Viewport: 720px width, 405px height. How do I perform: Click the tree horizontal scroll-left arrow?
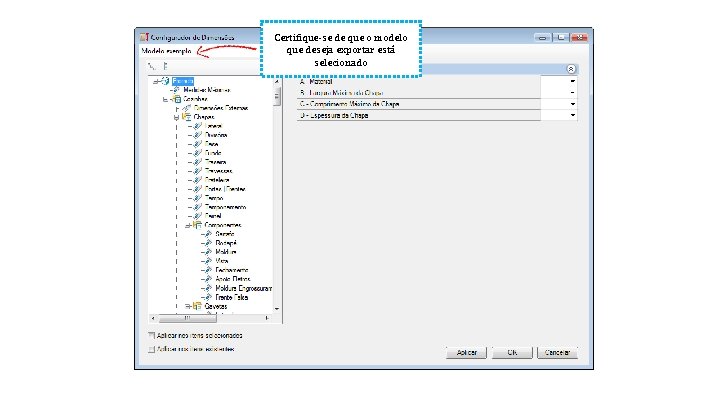click(153, 318)
